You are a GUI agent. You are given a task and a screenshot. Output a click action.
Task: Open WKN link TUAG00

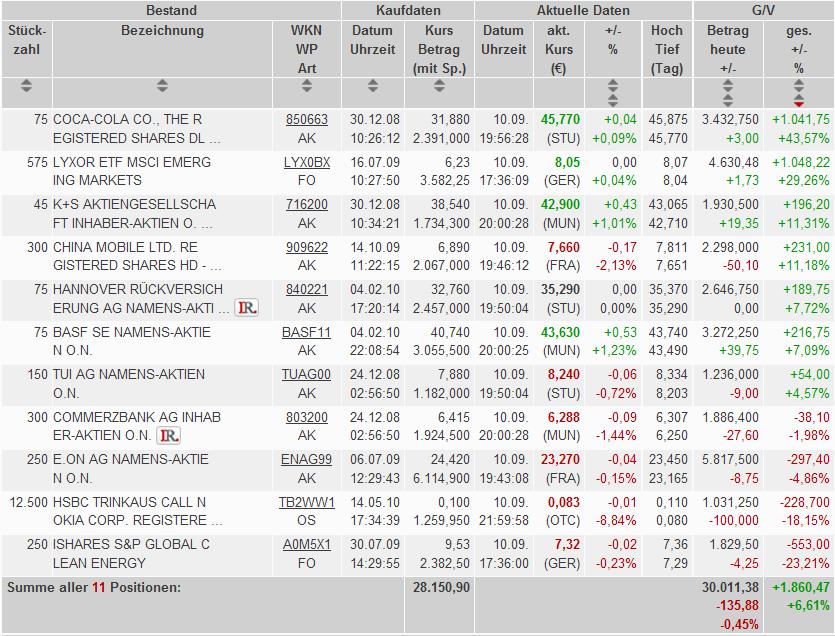pyautogui.click(x=306, y=374)
